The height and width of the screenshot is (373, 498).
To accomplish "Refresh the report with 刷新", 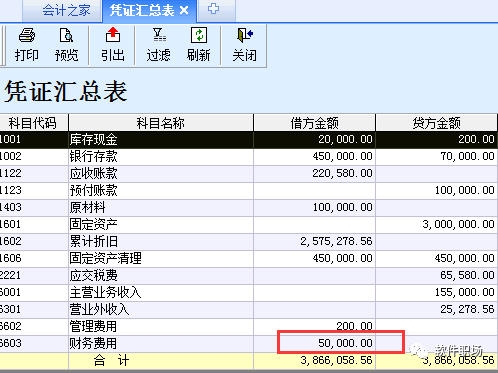I will (x=199, y=45).
